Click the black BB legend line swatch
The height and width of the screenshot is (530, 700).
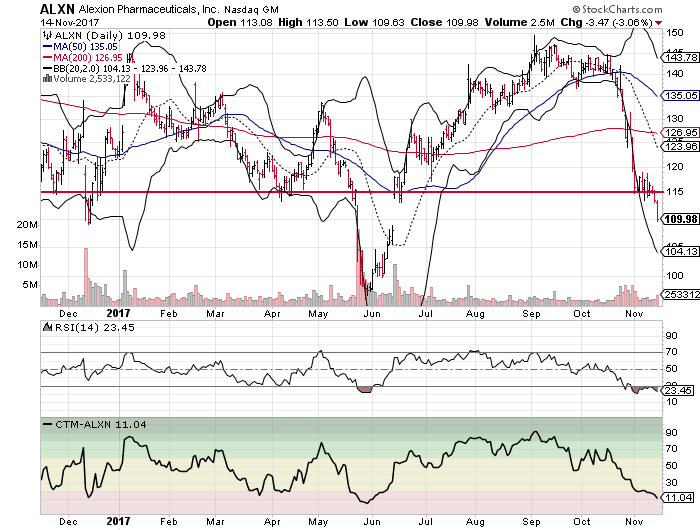pos(47,68)
